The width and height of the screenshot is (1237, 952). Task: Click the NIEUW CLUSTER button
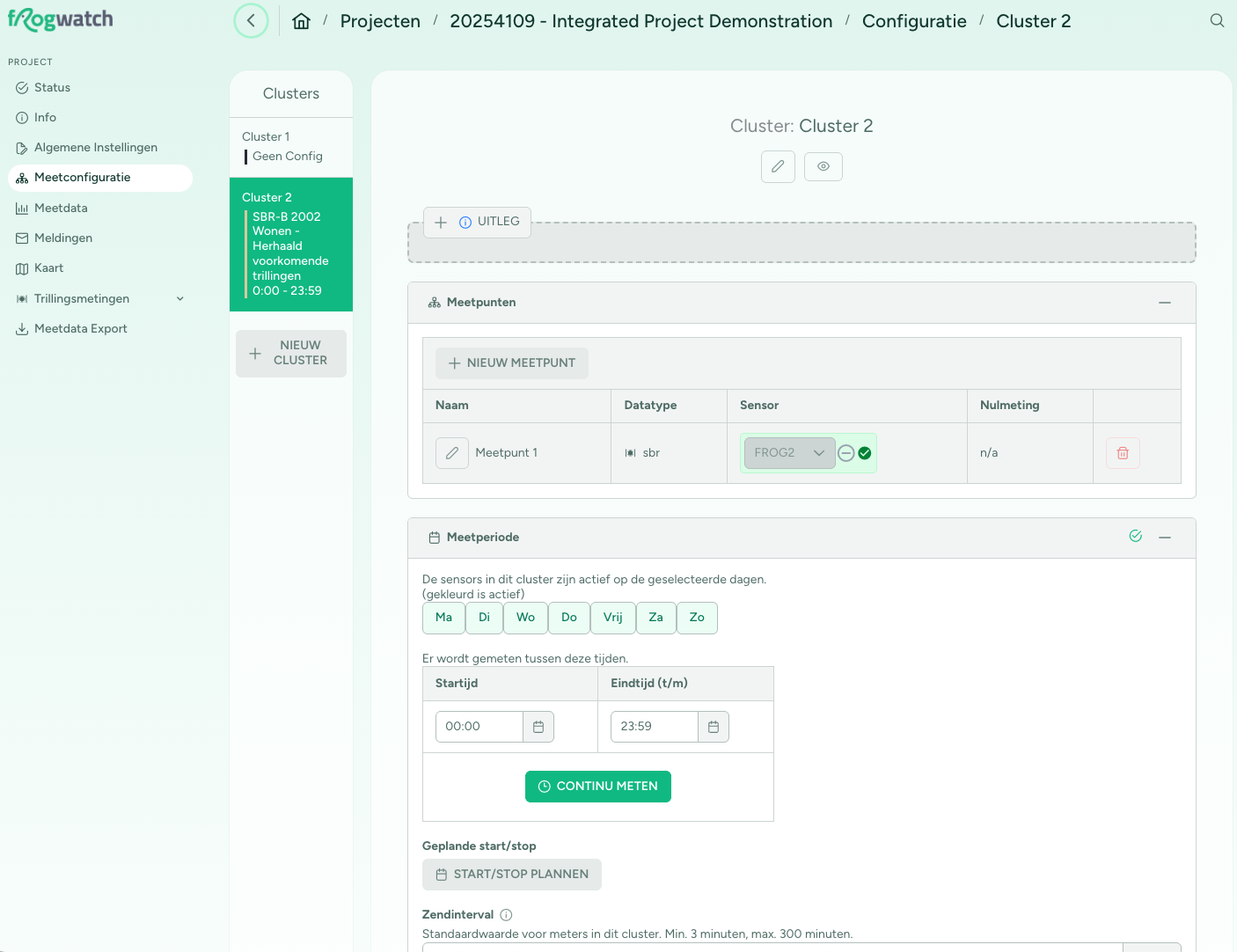point(291,354)
